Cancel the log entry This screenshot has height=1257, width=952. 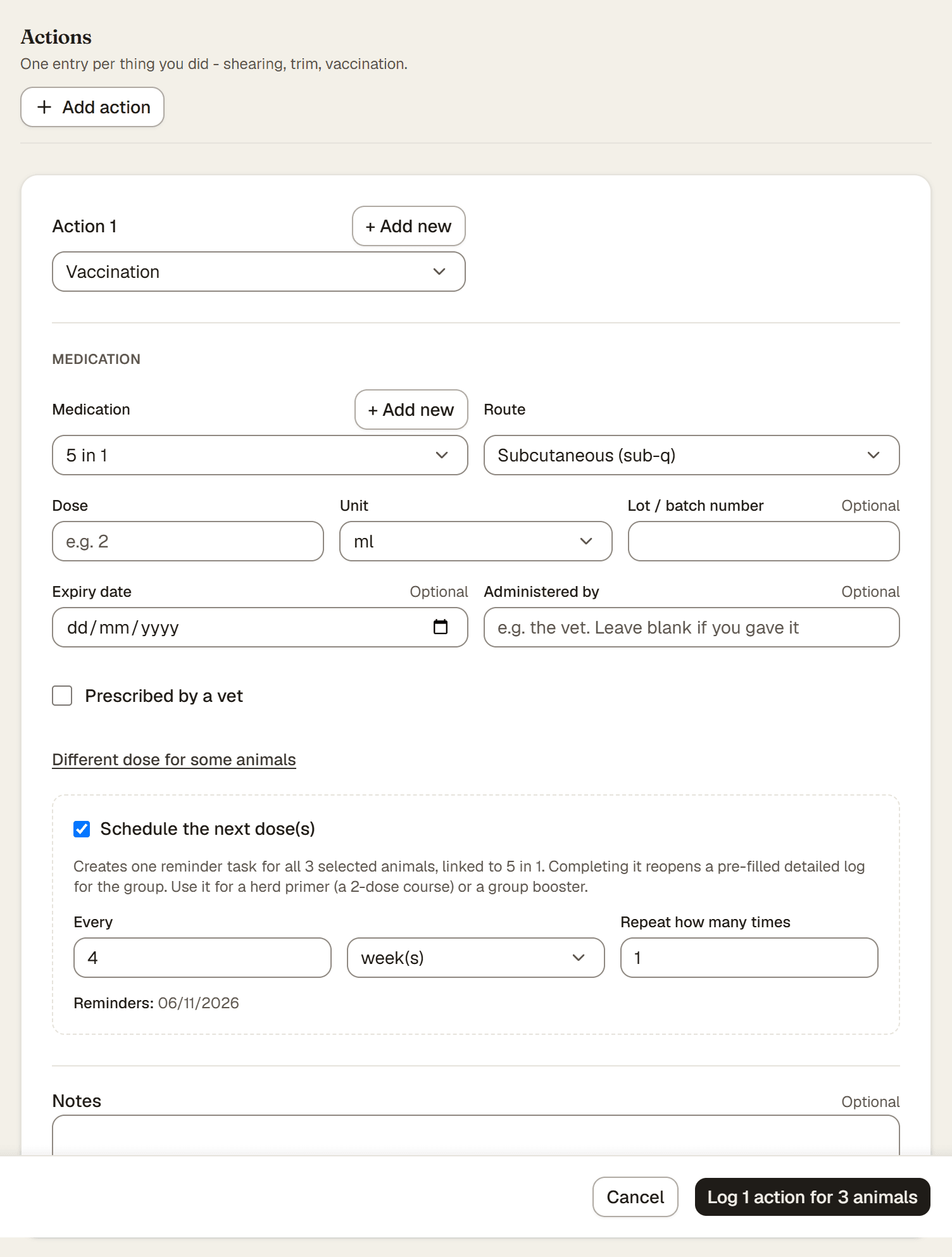636,1197
